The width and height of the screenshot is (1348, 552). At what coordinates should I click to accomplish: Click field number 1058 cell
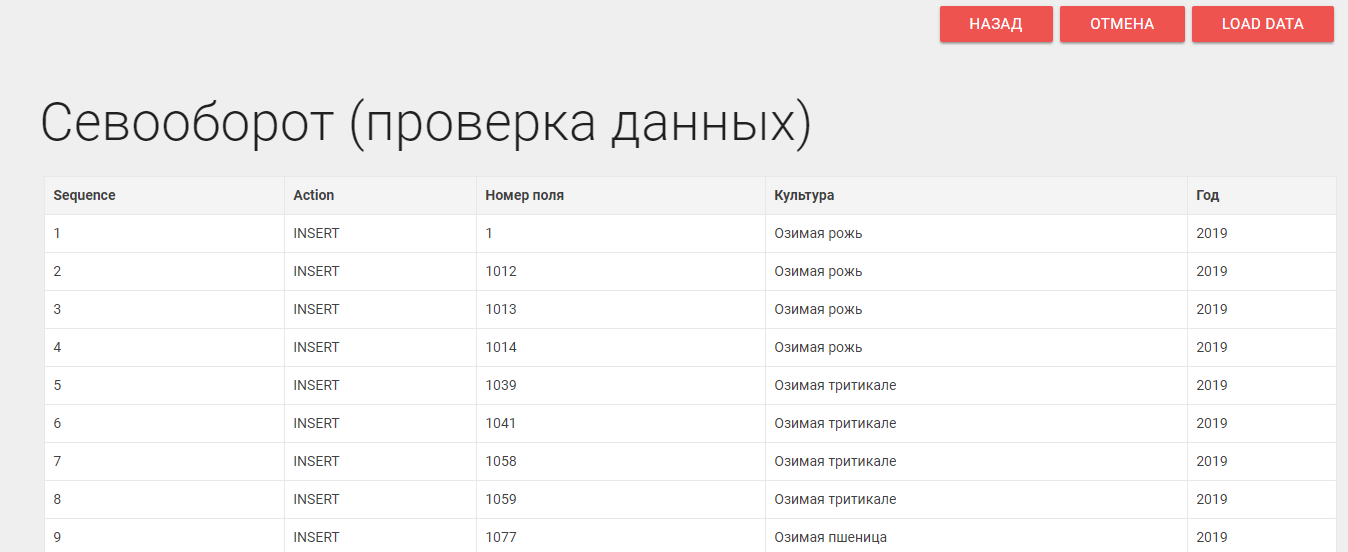point(501,461)
